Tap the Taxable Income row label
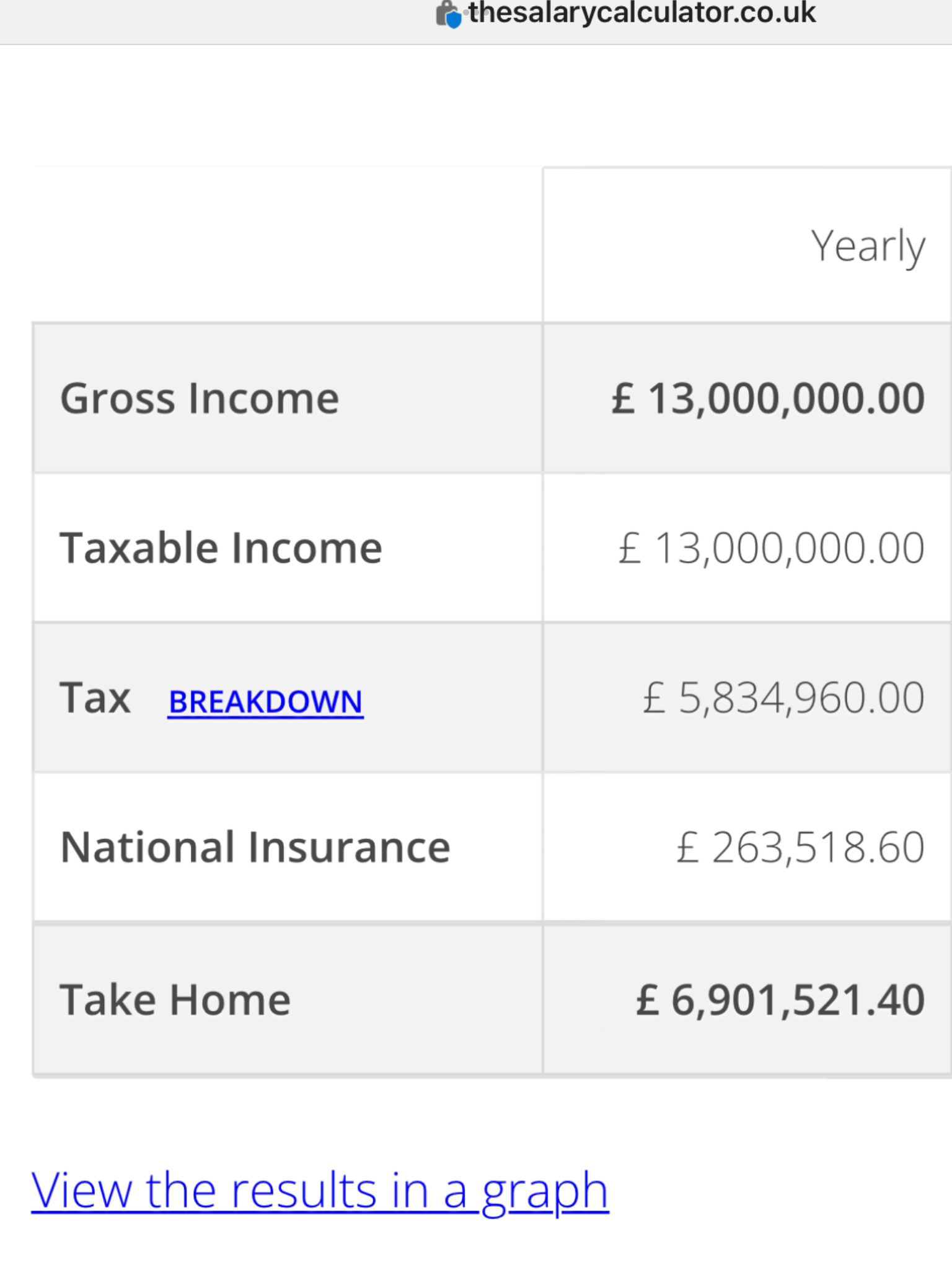 point(221,548)
